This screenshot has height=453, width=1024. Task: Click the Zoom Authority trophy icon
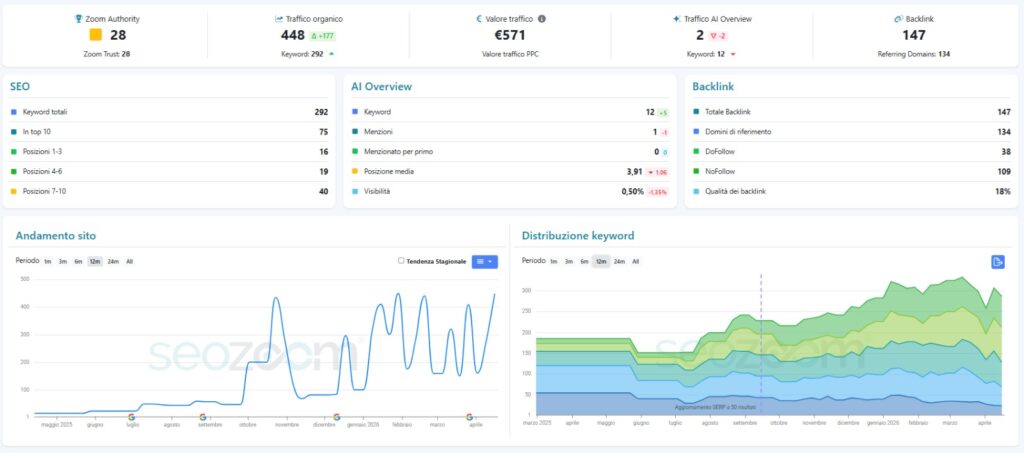79,19
